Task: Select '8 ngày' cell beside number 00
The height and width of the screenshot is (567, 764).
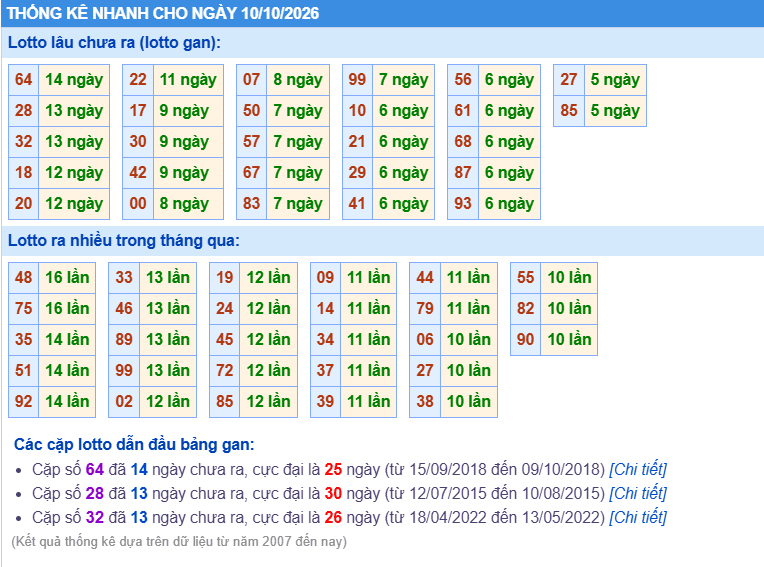Action: coord(188,204)
